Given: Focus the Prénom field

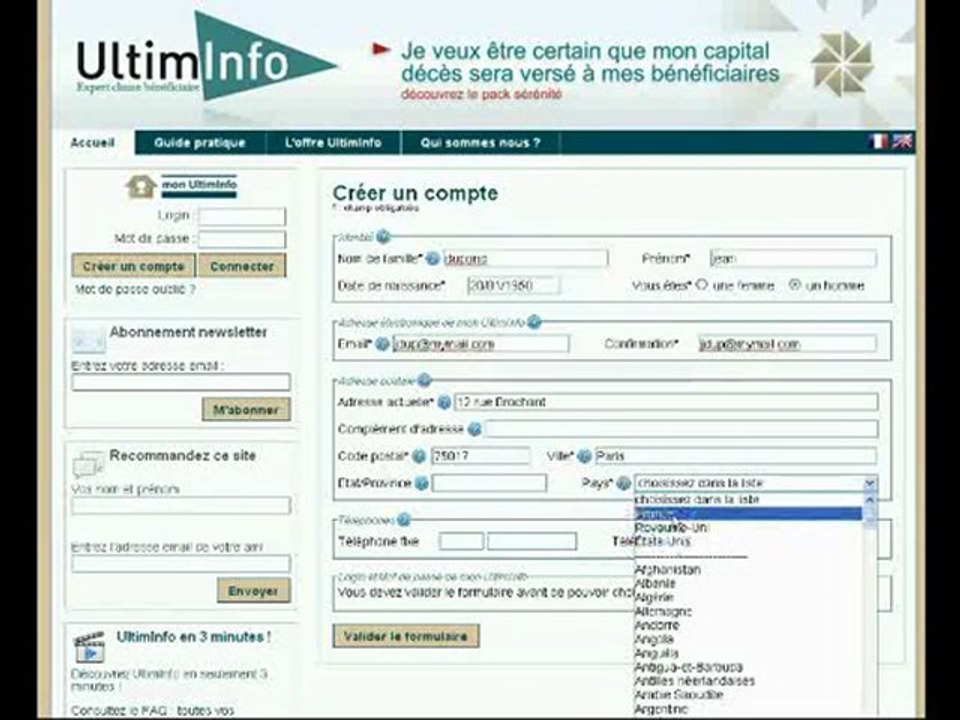Looking at the screenshot, I should click(793, 258).
